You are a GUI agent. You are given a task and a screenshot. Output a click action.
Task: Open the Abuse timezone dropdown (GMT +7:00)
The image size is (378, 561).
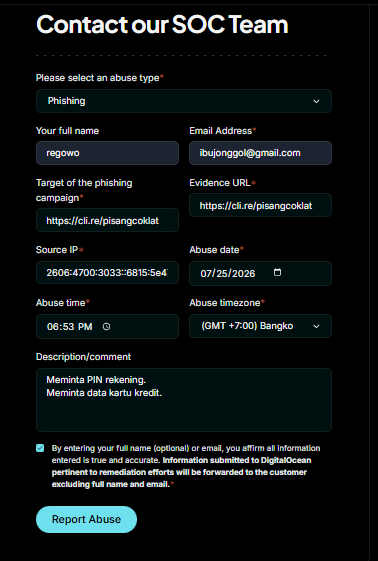coord(260,326)
